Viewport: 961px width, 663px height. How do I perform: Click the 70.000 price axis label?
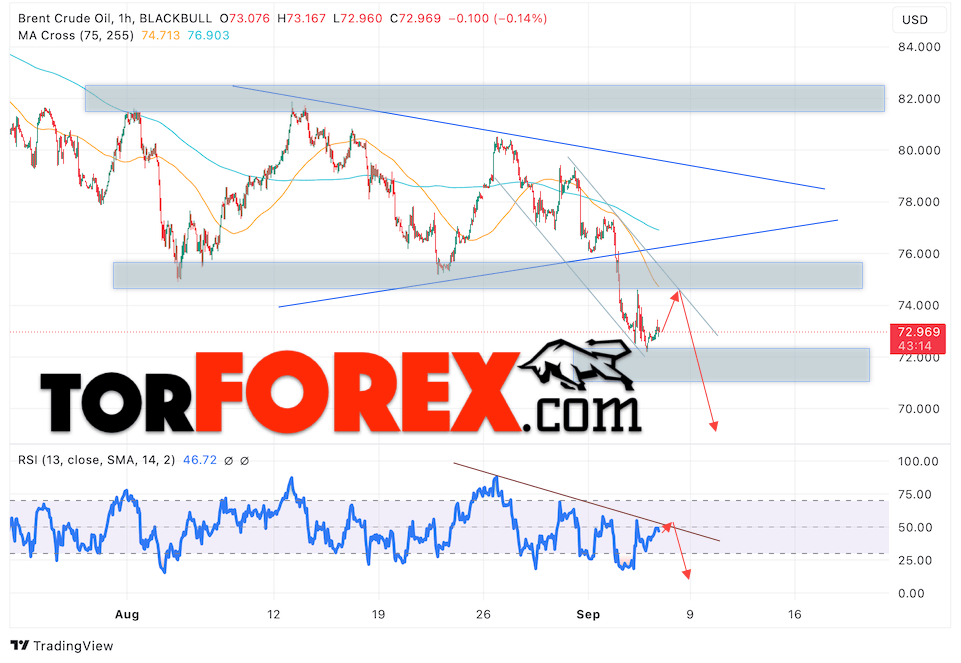[x=919, y=409]
